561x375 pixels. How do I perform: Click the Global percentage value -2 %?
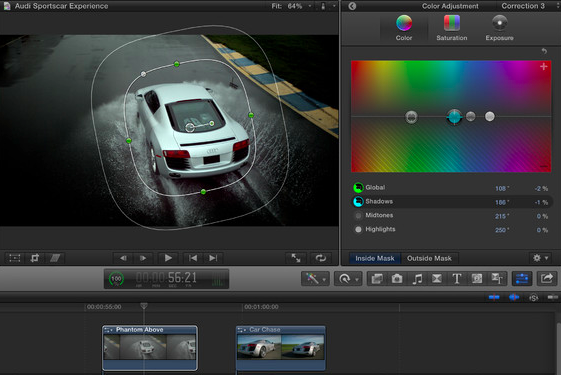click(x=541, y=188)
